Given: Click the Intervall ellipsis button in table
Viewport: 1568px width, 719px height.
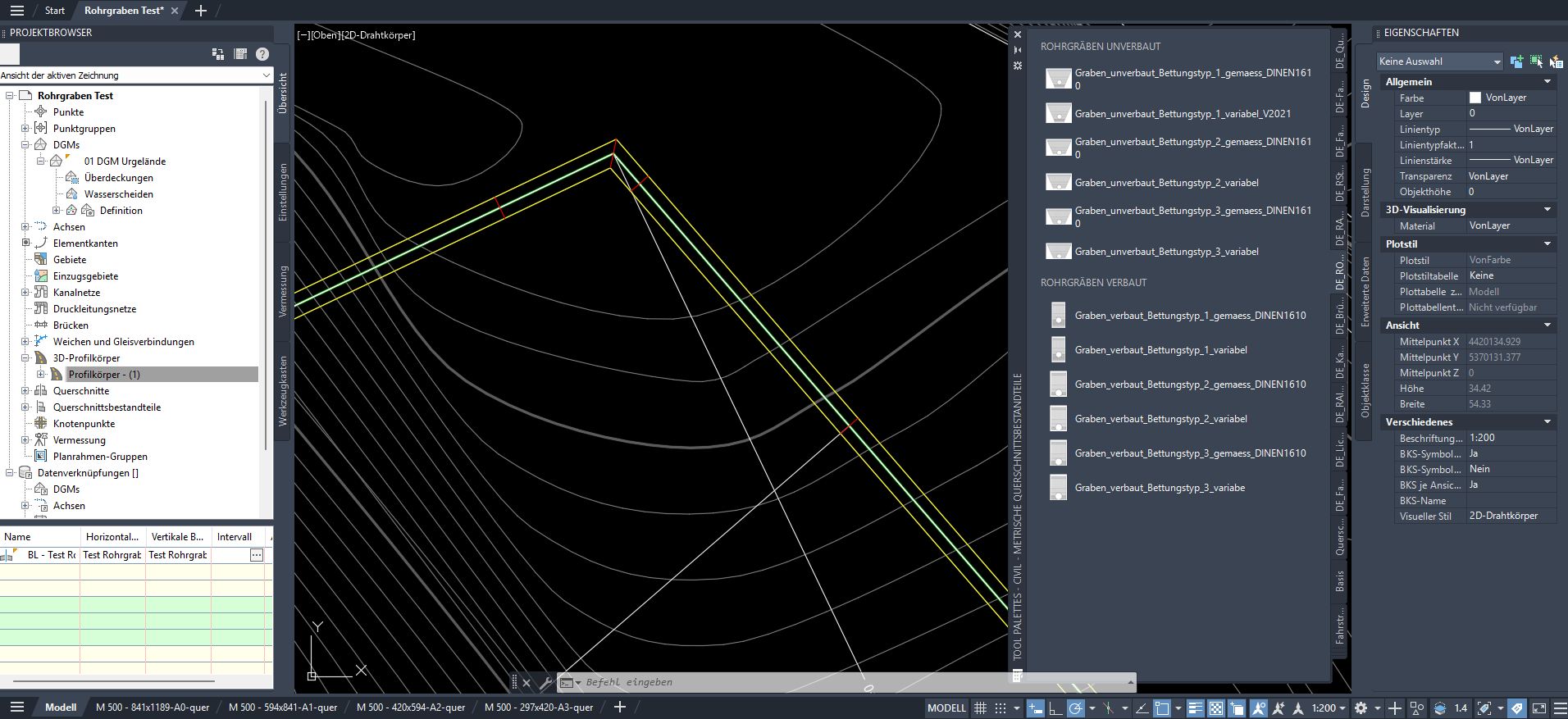Looking at the screenshot, I should point(257,555).
